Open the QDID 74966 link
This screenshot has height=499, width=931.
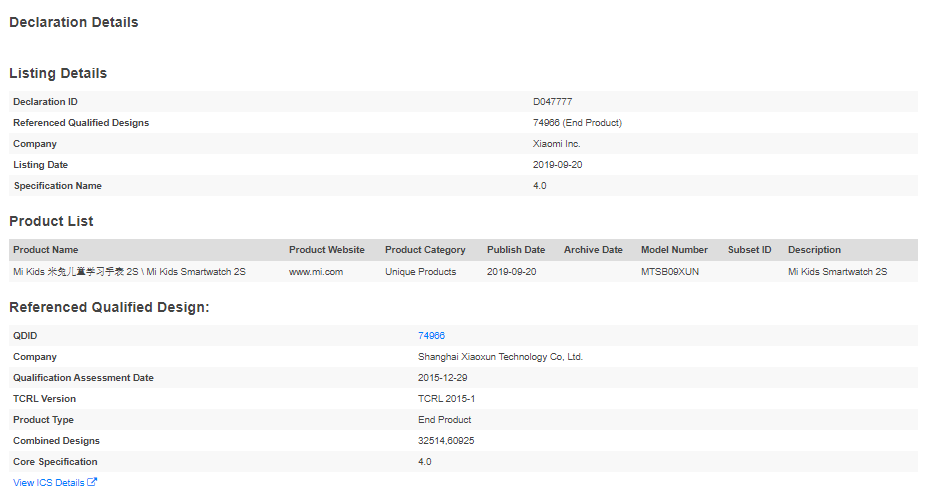(431, 336)
